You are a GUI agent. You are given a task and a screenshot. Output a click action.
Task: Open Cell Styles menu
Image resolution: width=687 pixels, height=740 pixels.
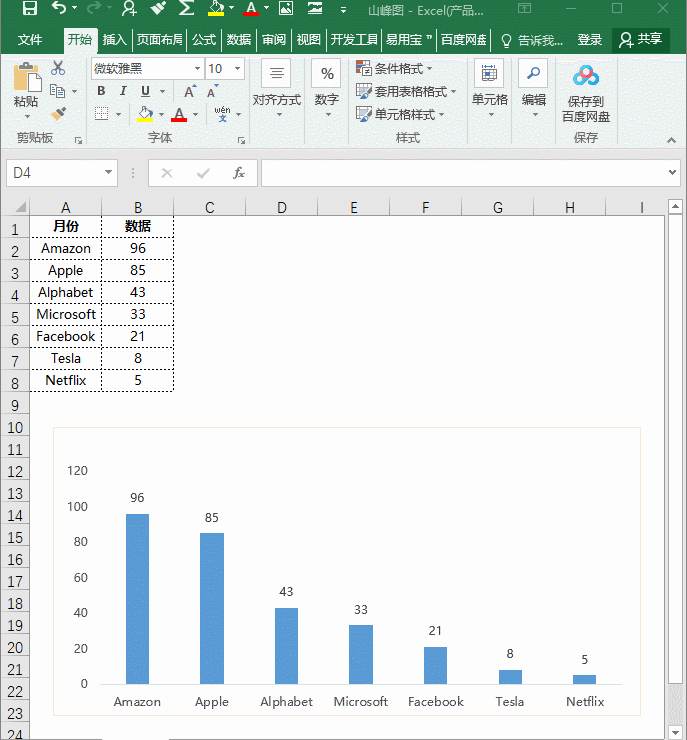coord(400,114)
